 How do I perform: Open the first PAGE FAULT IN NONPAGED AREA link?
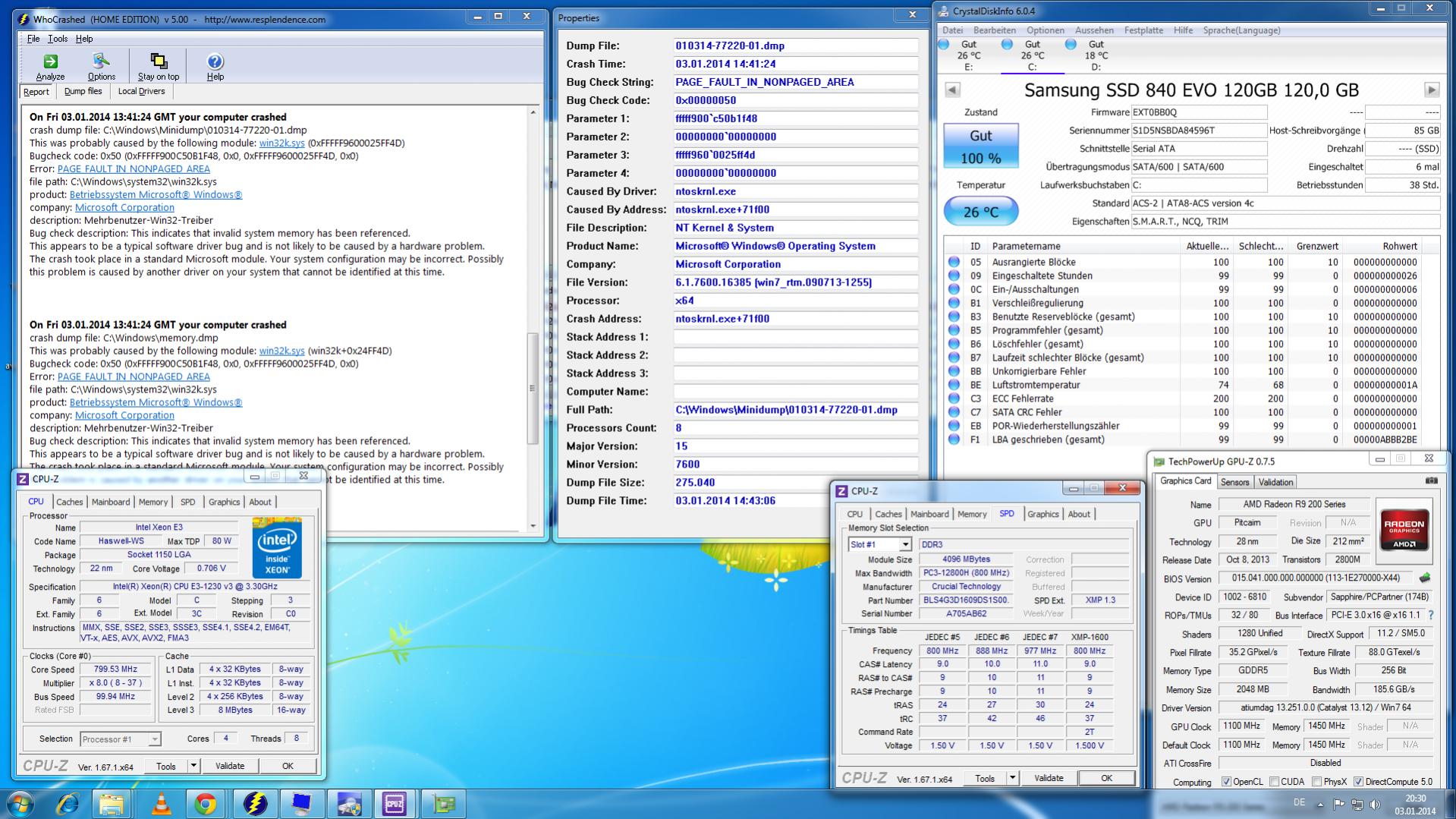pos(134,169)
